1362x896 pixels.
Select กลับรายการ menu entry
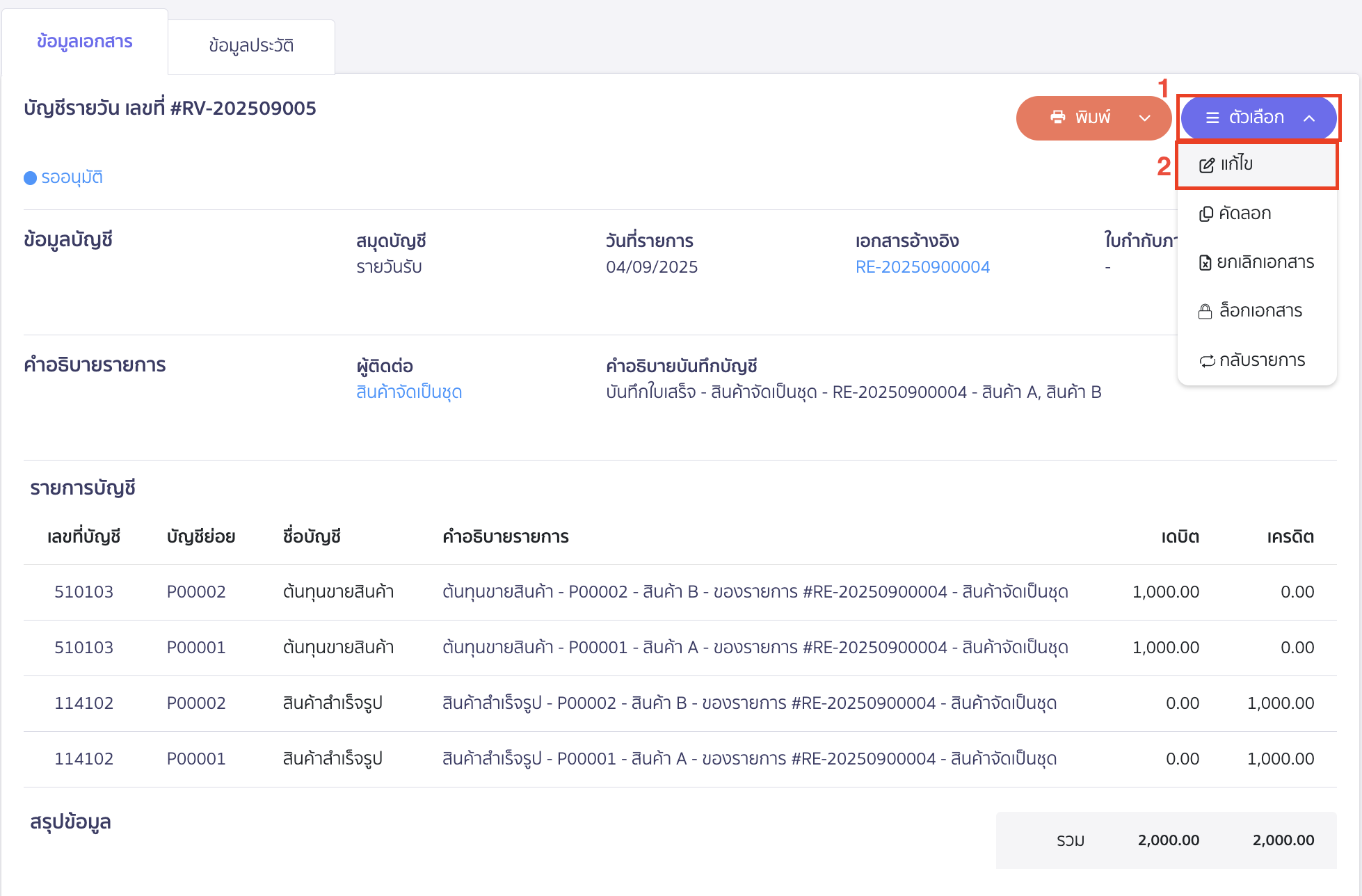[1262, 360]
